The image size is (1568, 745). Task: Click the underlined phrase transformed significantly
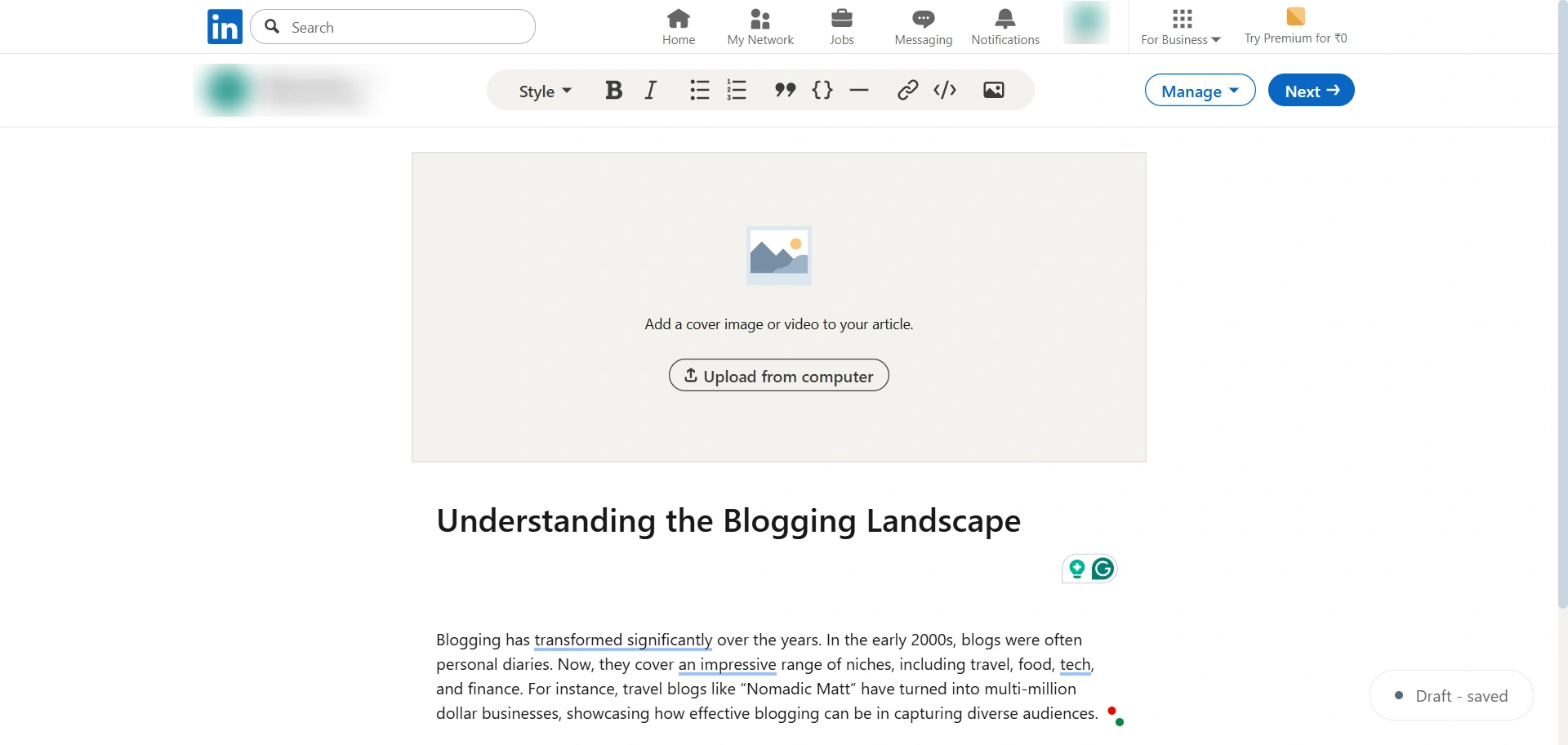623,640
